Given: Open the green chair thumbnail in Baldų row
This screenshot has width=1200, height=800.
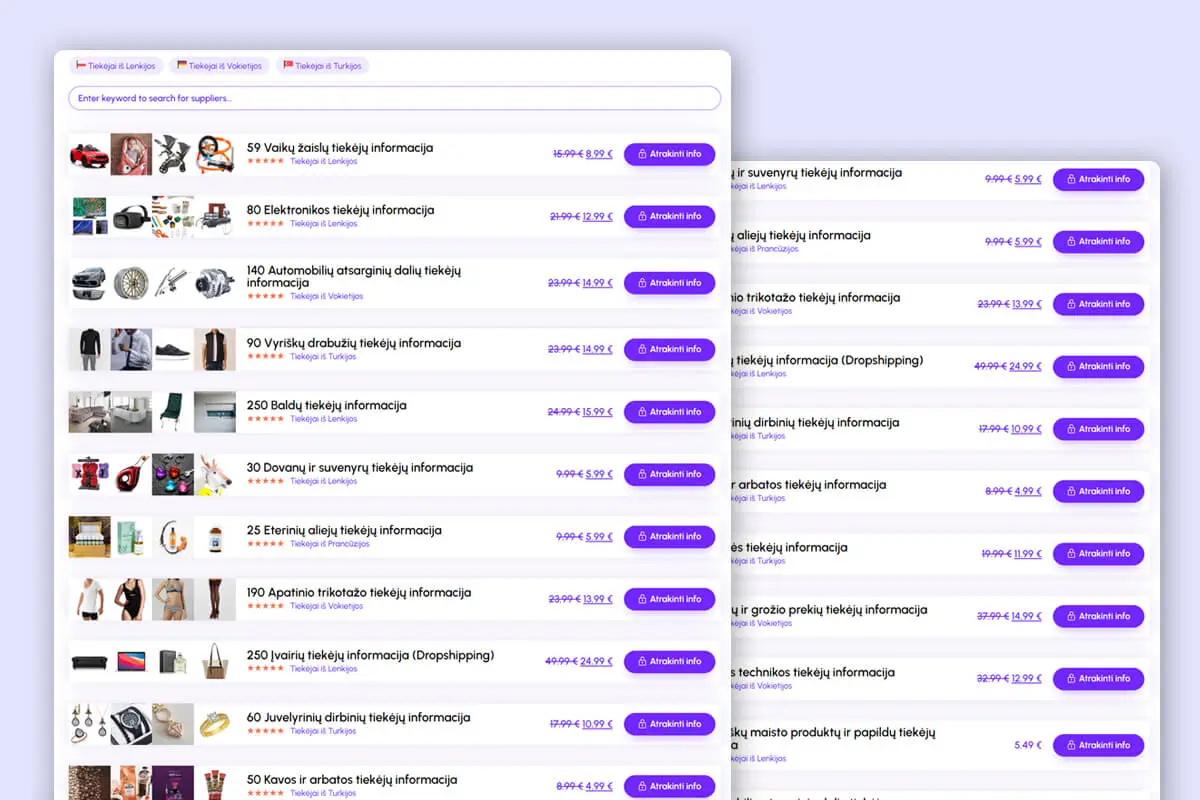Looking at the screenshot, I should pyautogui.click(x=173, y=412).
